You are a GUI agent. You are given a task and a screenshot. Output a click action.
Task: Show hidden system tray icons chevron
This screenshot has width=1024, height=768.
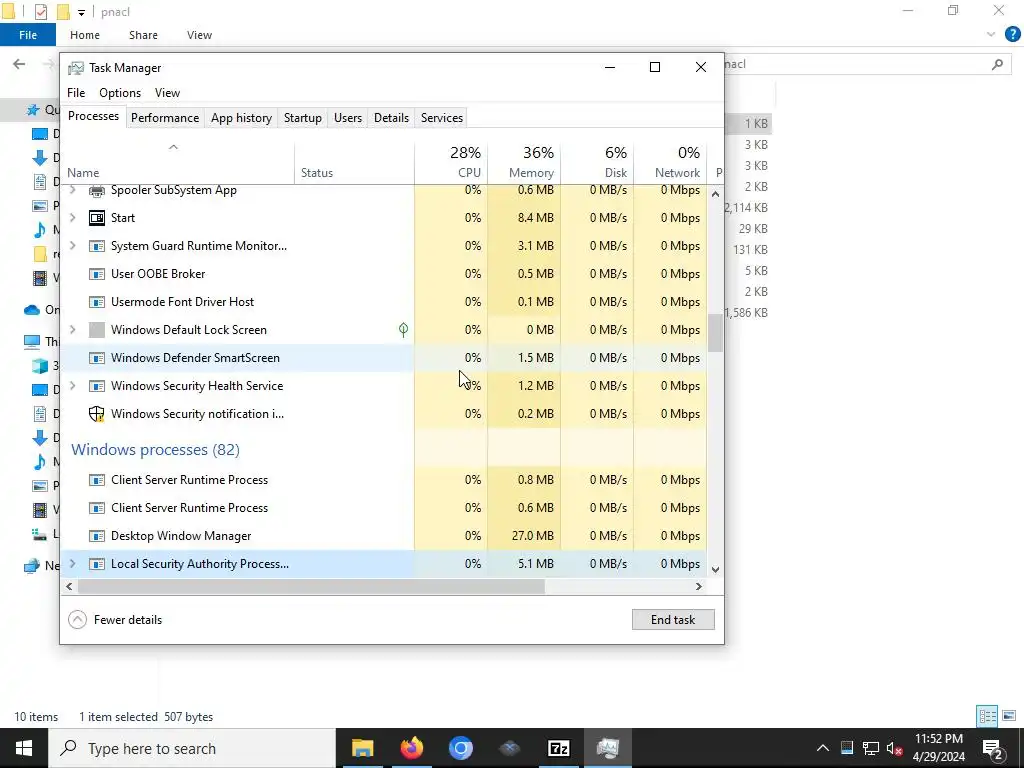point(823,748)
